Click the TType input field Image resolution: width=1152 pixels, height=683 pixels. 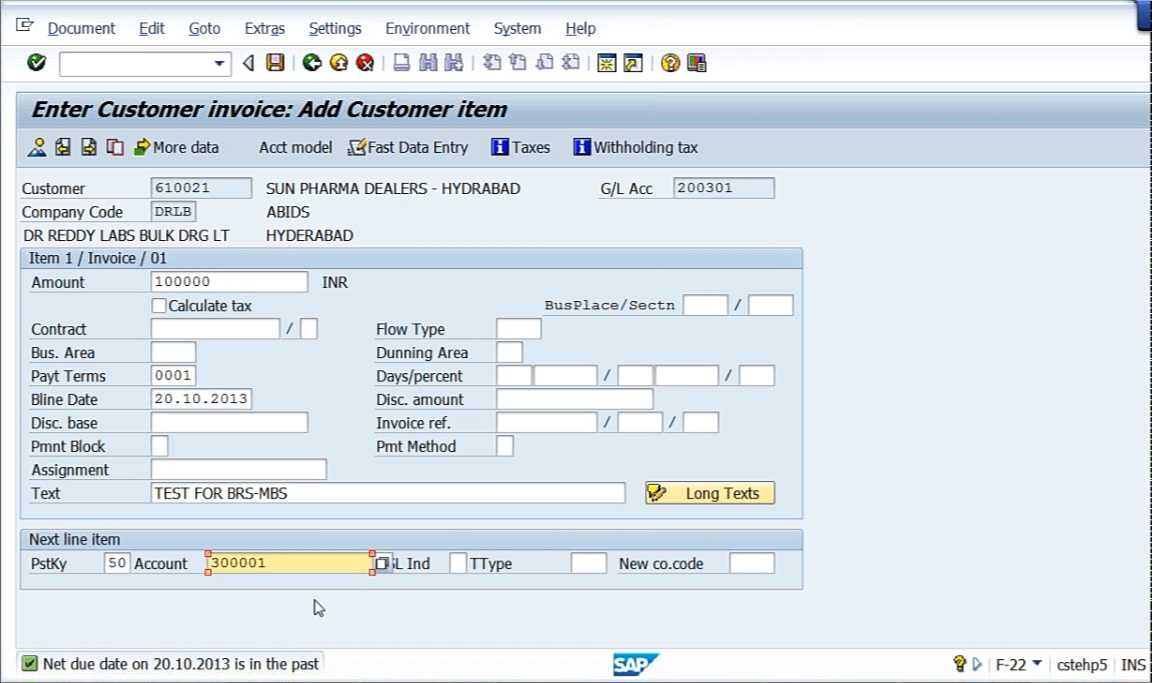click(x=588, y=563)
